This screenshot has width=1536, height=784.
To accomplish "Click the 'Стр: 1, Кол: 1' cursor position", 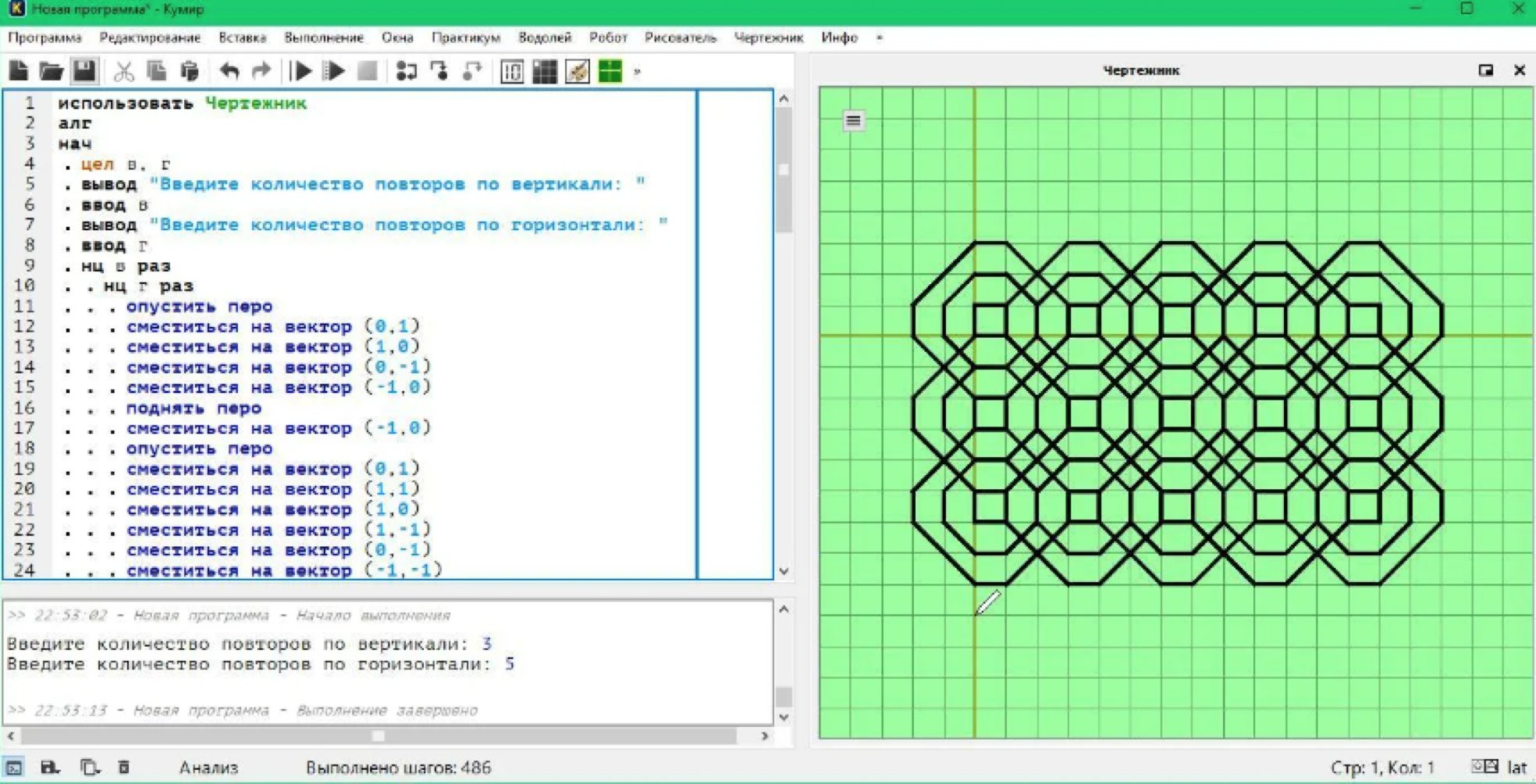I will [x=1382, y=768].
